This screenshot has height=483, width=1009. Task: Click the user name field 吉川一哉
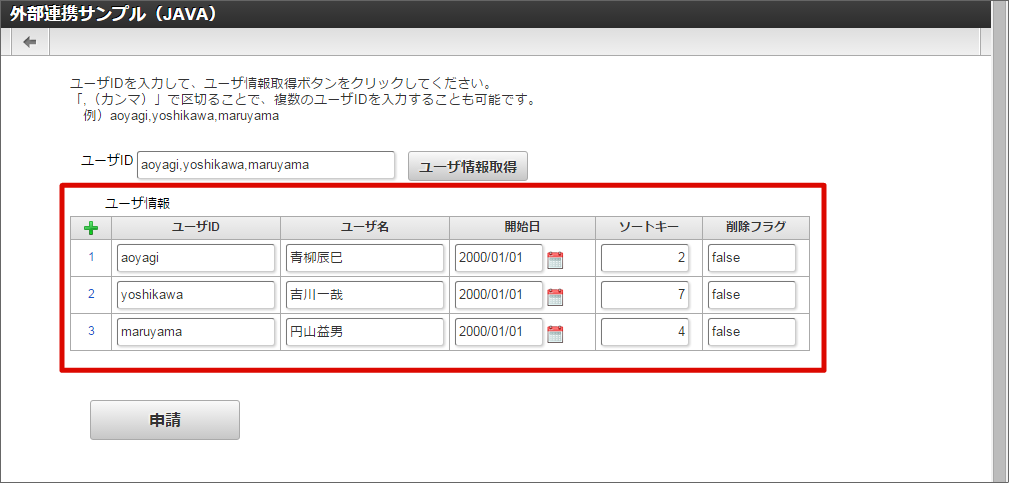[x=364, y=295]
